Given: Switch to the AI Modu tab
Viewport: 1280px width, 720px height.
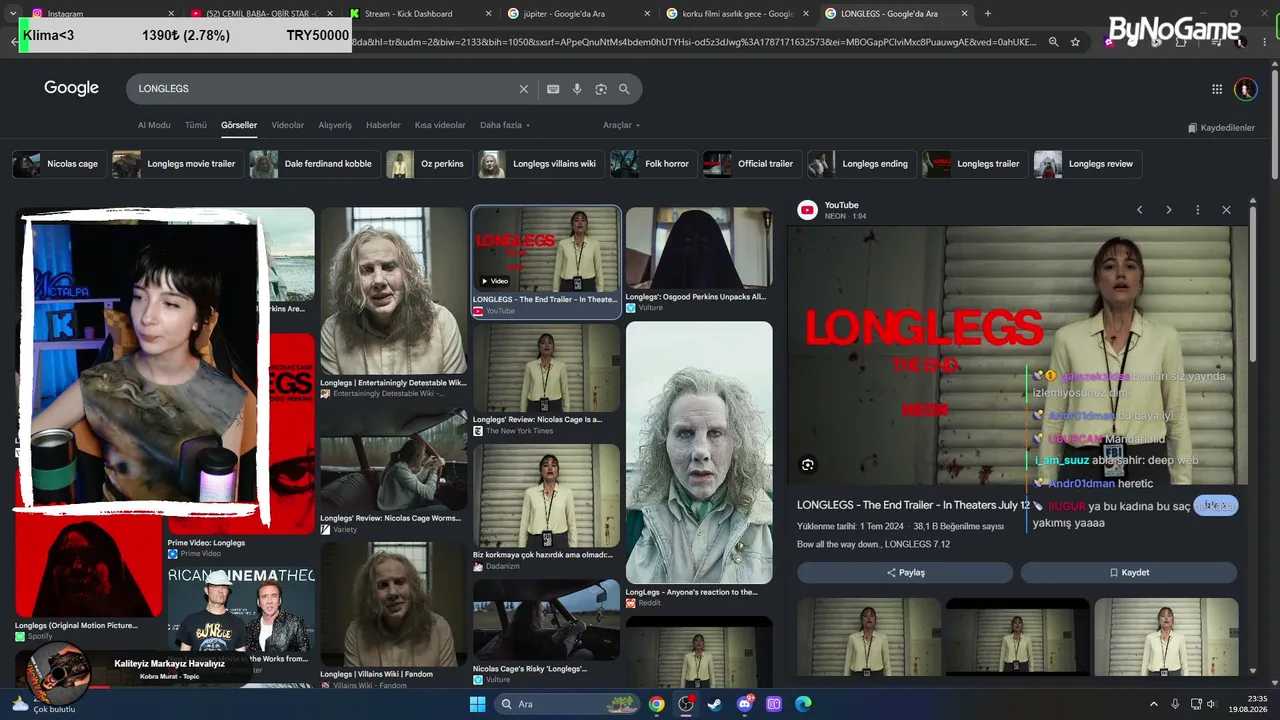Looking at the screenshot, I should 154,125.
